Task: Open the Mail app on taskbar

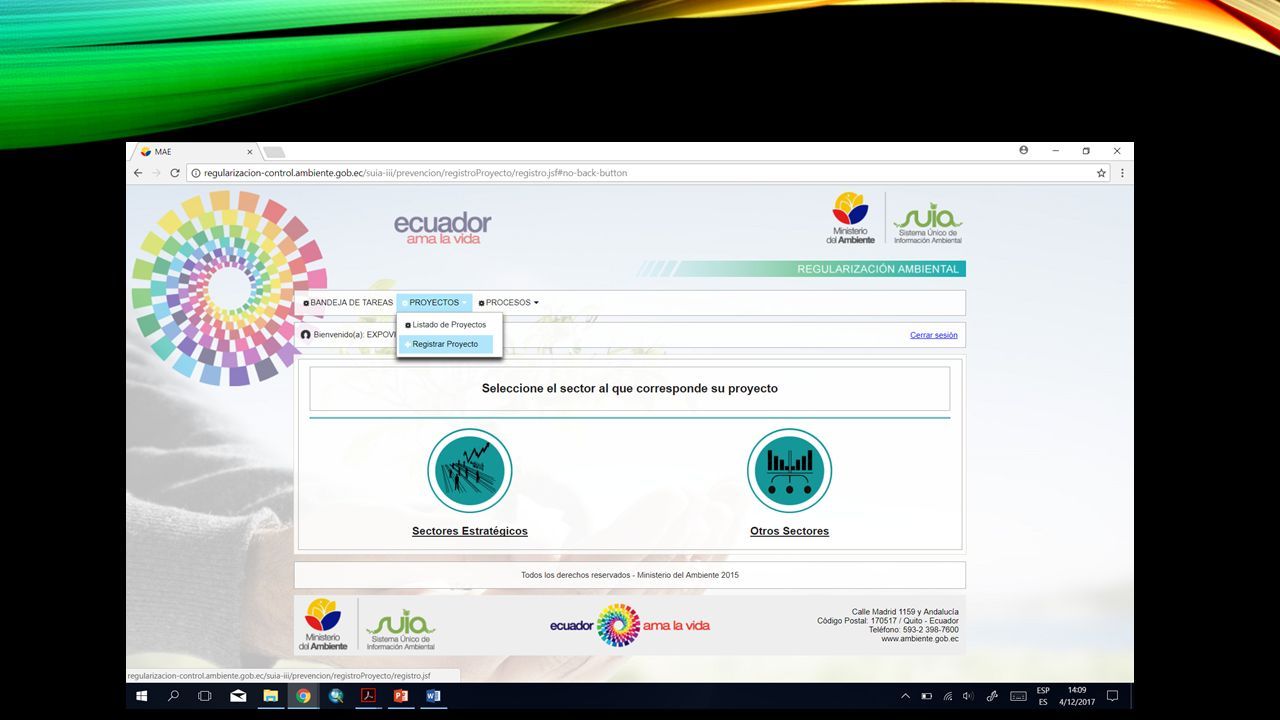Action: [238, 696]
